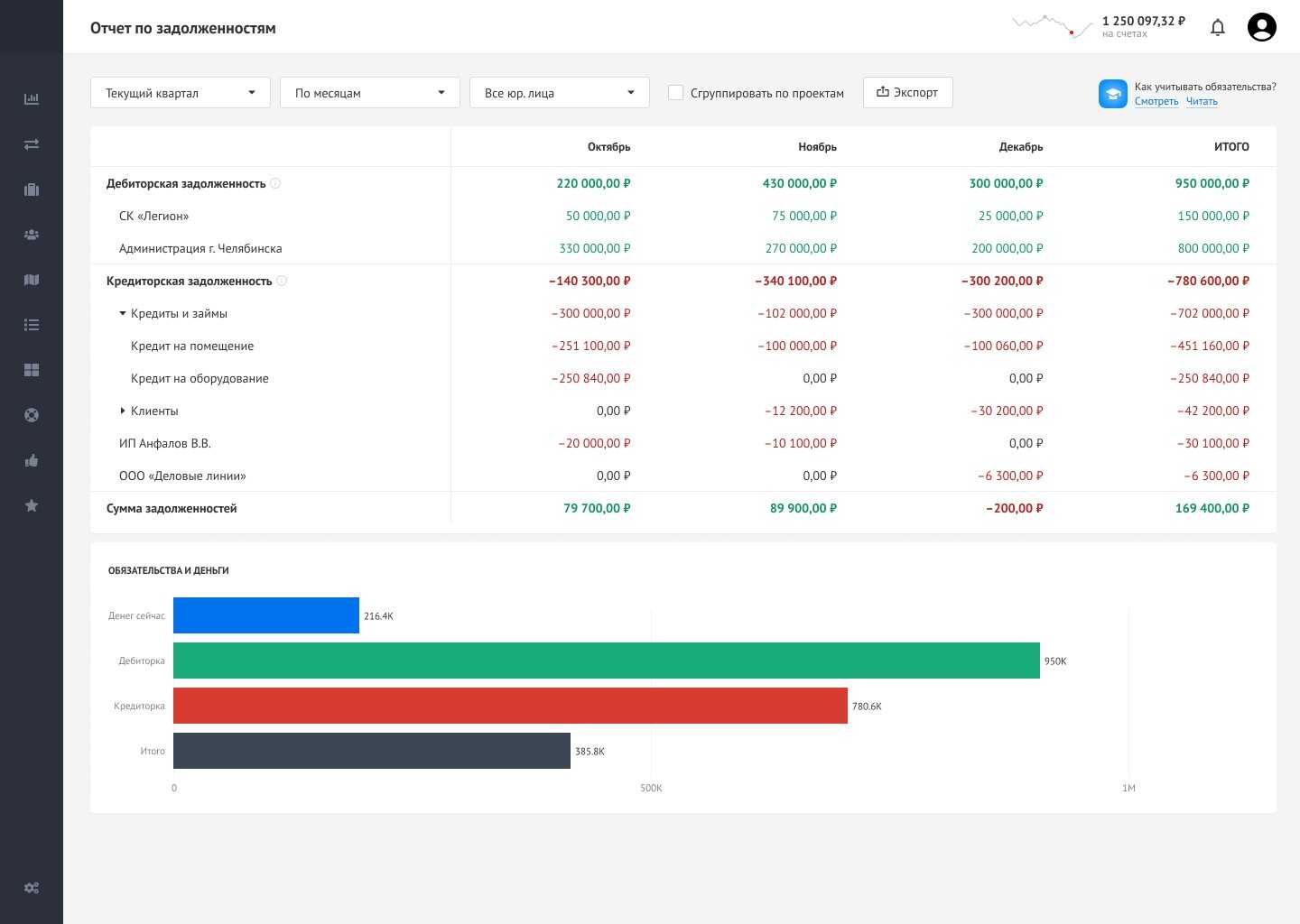Screen dimensions: 1300x924
Task: Enable Сгруппировать по проектам checkbox
Action: pos(675,93)
